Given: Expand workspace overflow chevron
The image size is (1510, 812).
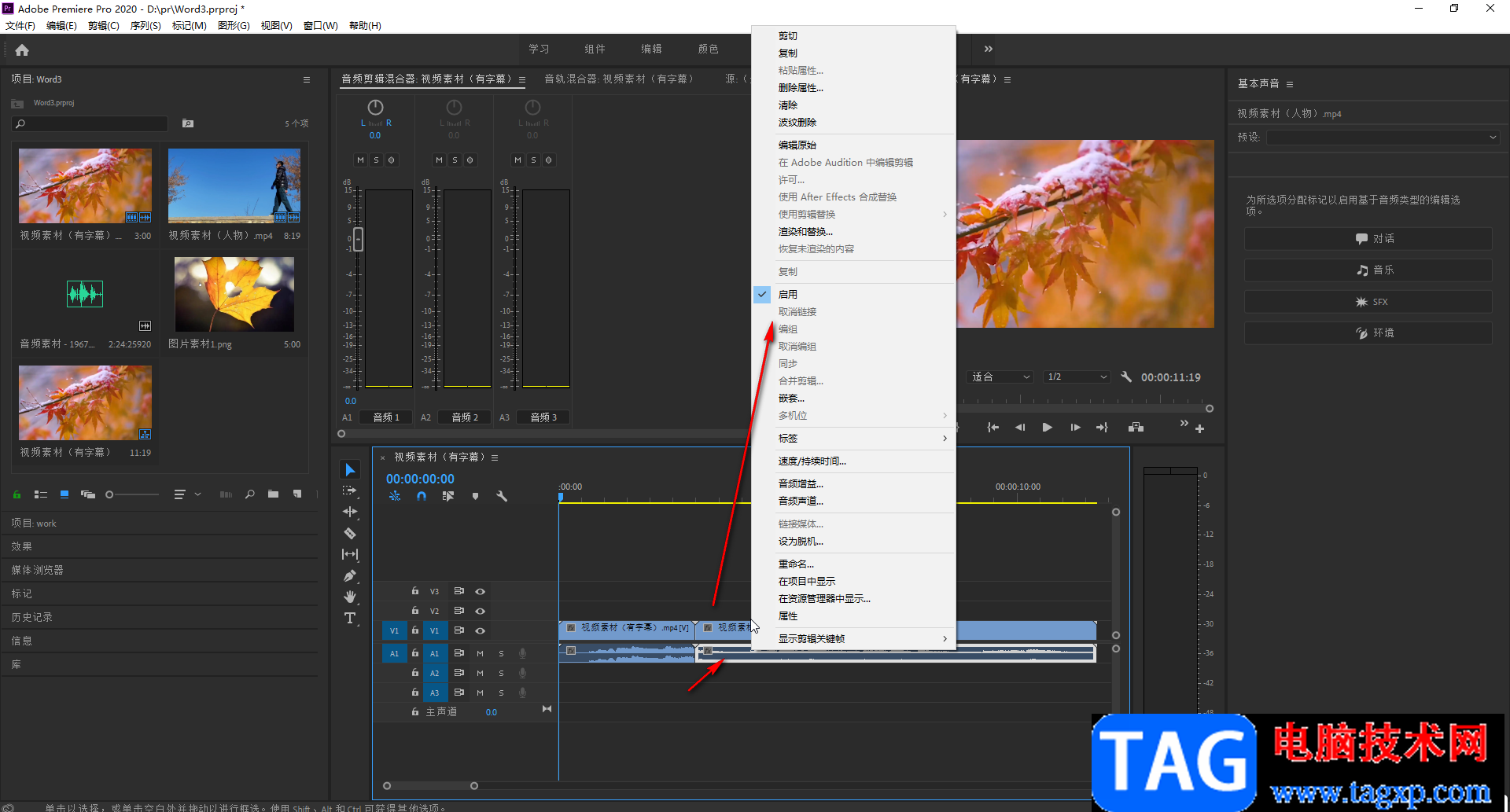Looking at the screenshot, I should [989, 49].
